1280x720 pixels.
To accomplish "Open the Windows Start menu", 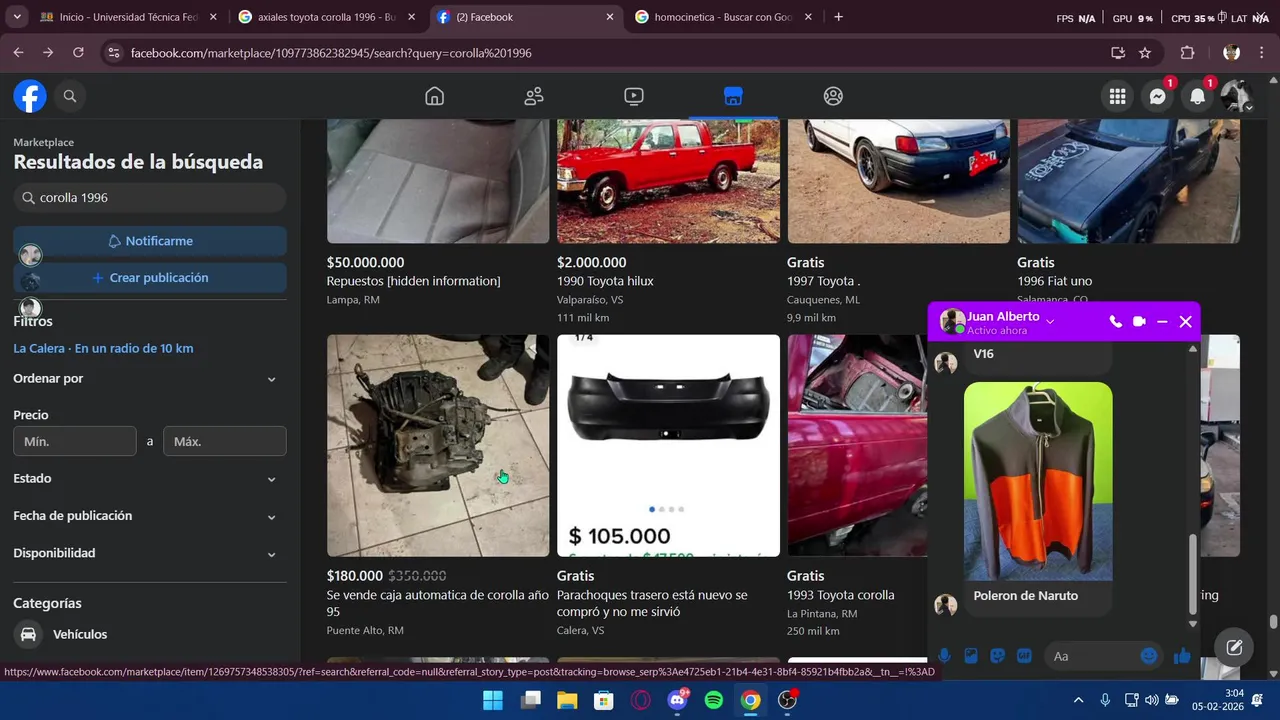I will pyautogui.click(x=494, y=700).
